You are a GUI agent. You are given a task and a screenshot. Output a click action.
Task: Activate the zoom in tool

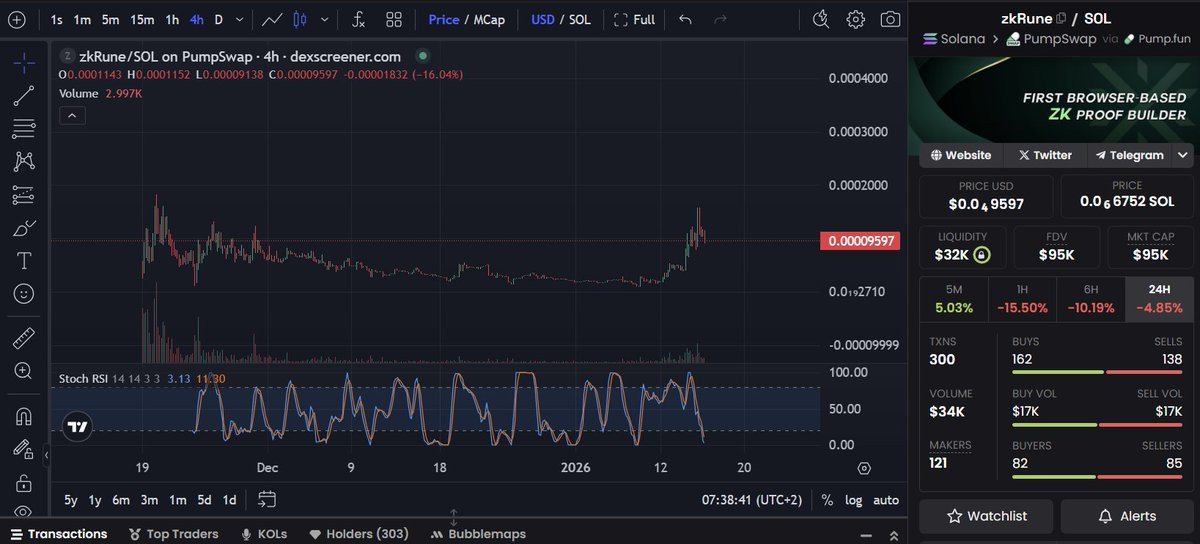point(24,371)
